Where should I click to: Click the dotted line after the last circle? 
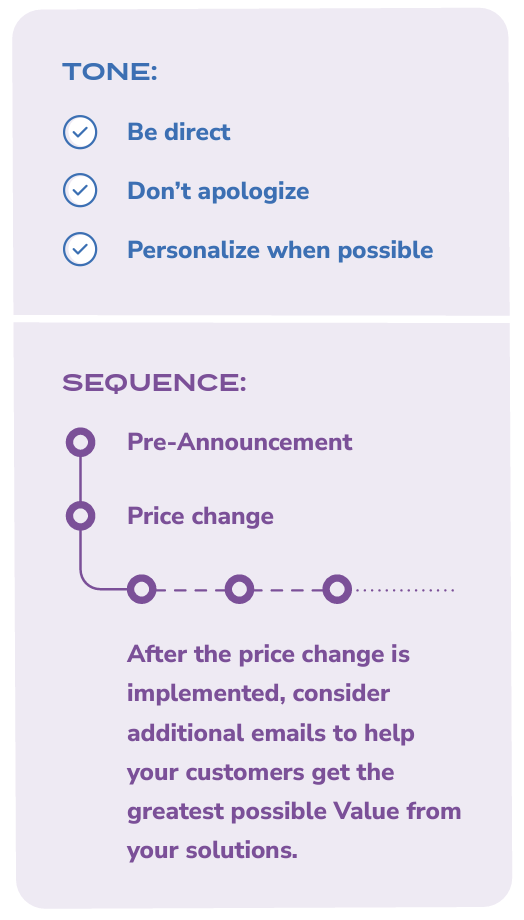[x=404, y=590]
